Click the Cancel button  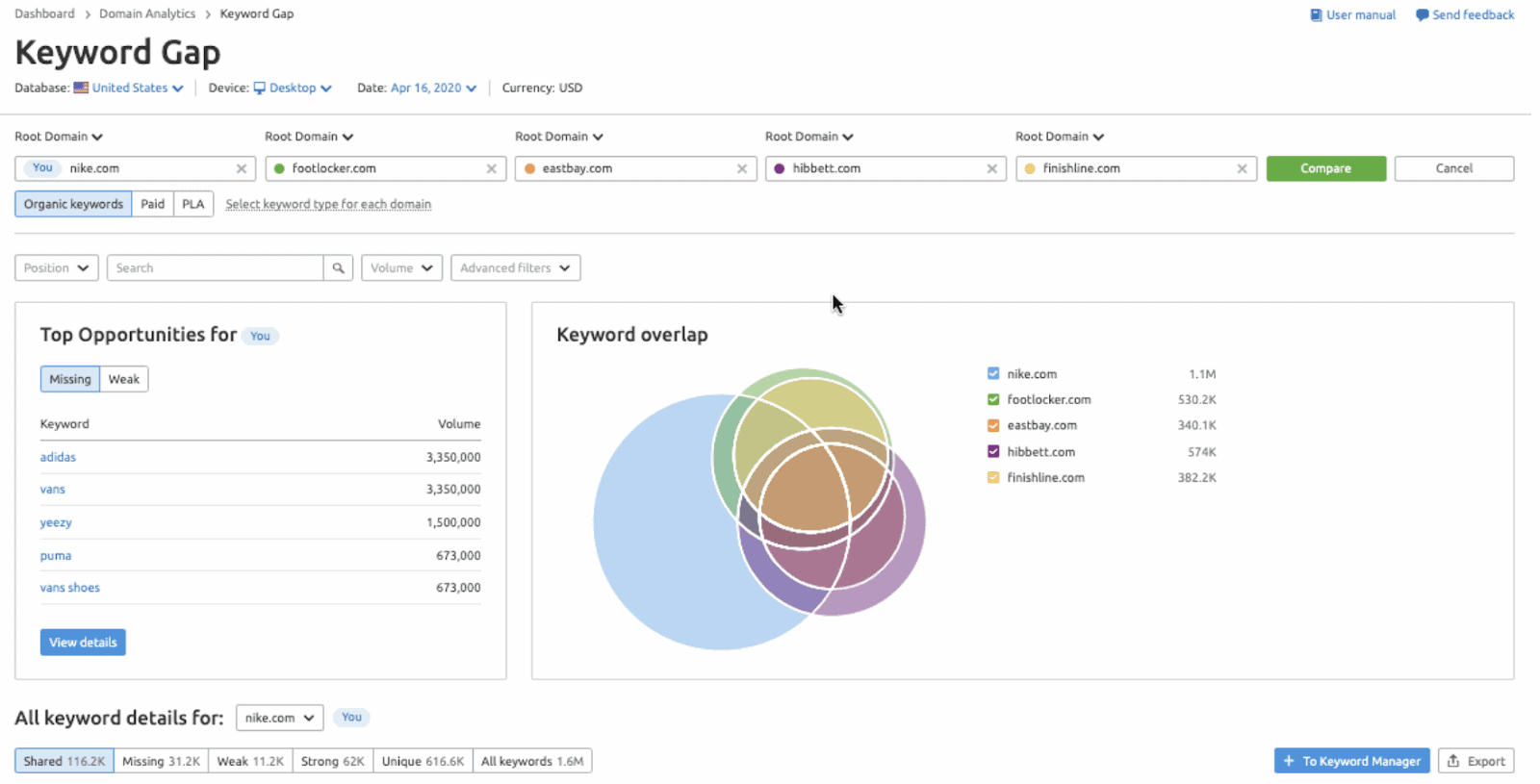(x=1454, y=168)
